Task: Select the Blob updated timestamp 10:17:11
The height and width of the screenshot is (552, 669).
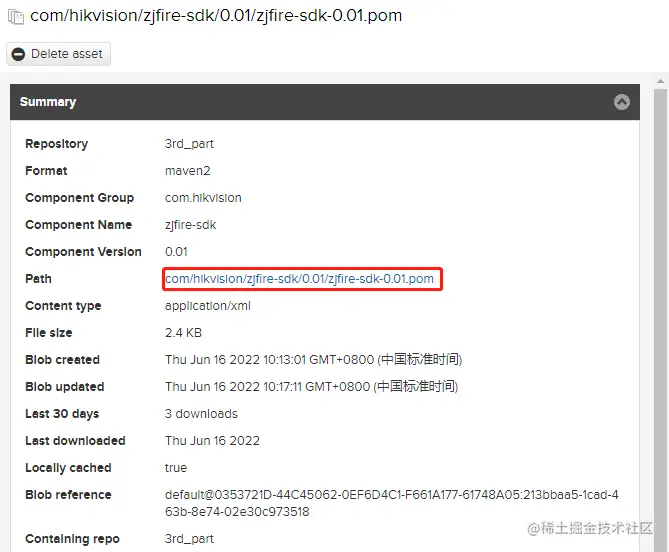Action: [x=311, y=386]
